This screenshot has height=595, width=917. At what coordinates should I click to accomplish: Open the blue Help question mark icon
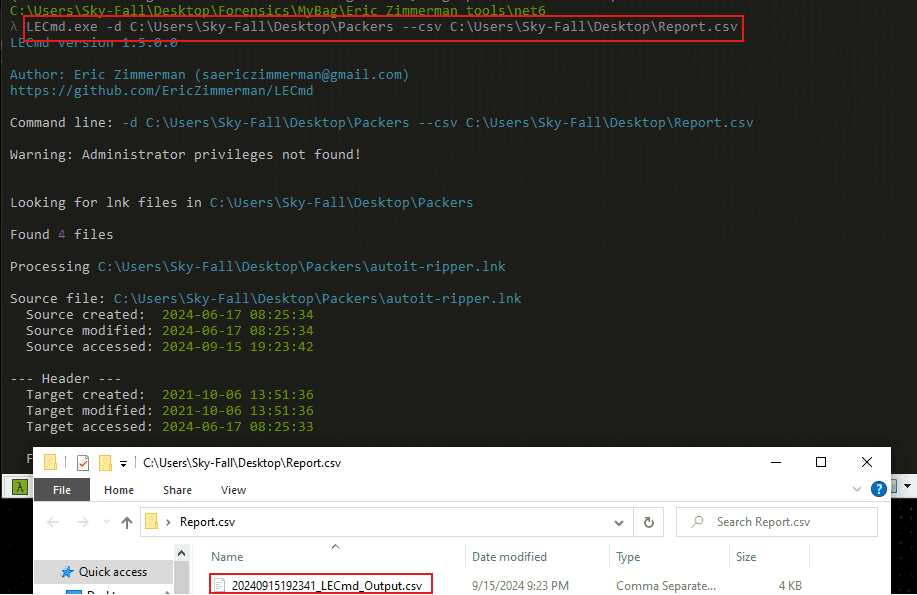[x=878, y=489]
